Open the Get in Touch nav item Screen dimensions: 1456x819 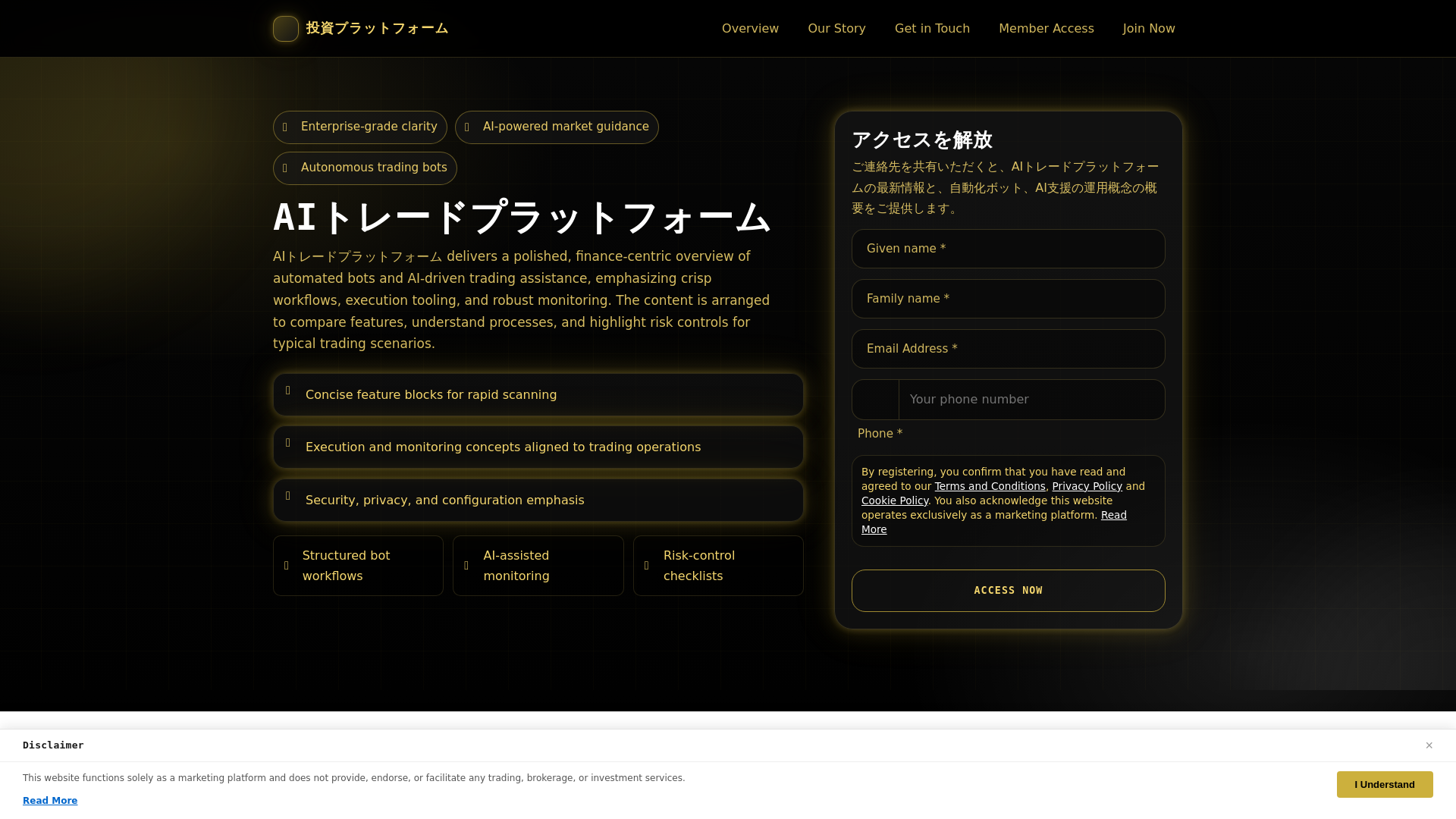tap(932, 29)
